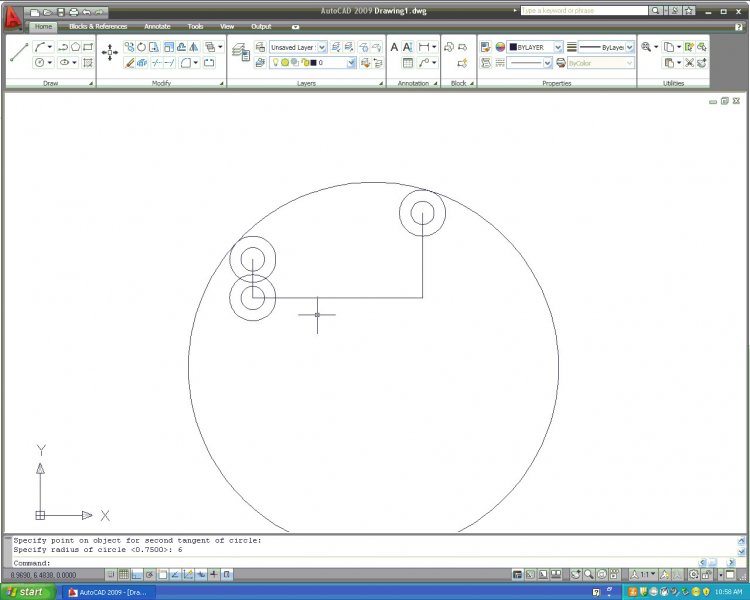This screenshot has width=750, height=600.
Task: Open the Blocks & References tab
Action: pos(97,26)
